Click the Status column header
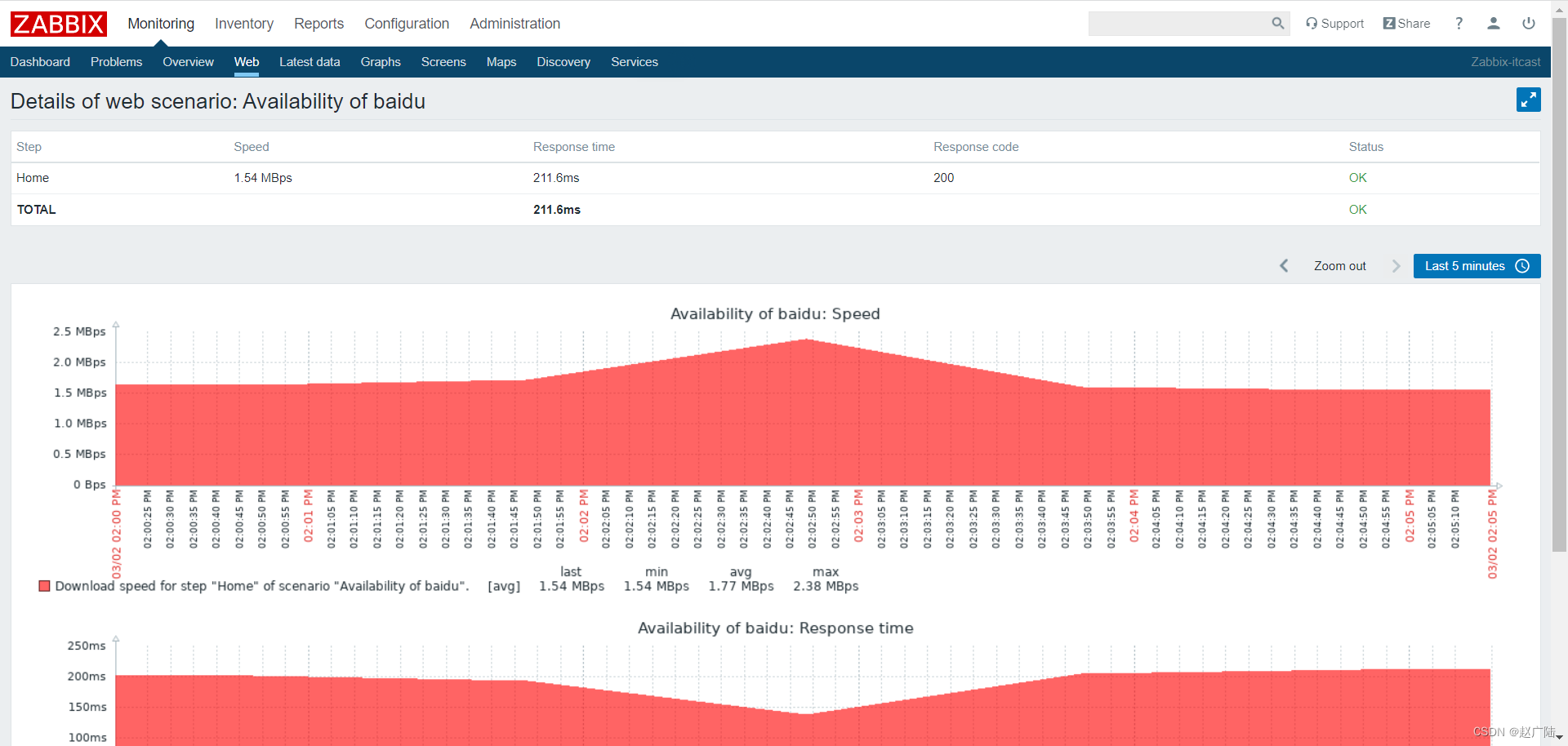 (x=1365, y=147)
